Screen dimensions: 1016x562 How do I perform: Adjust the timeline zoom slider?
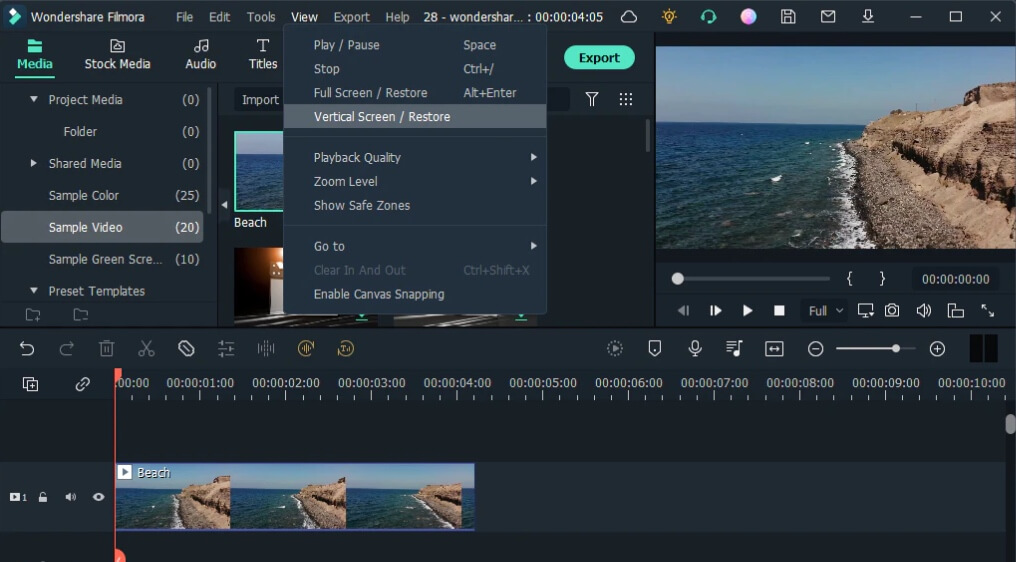(x=875, y=349)
